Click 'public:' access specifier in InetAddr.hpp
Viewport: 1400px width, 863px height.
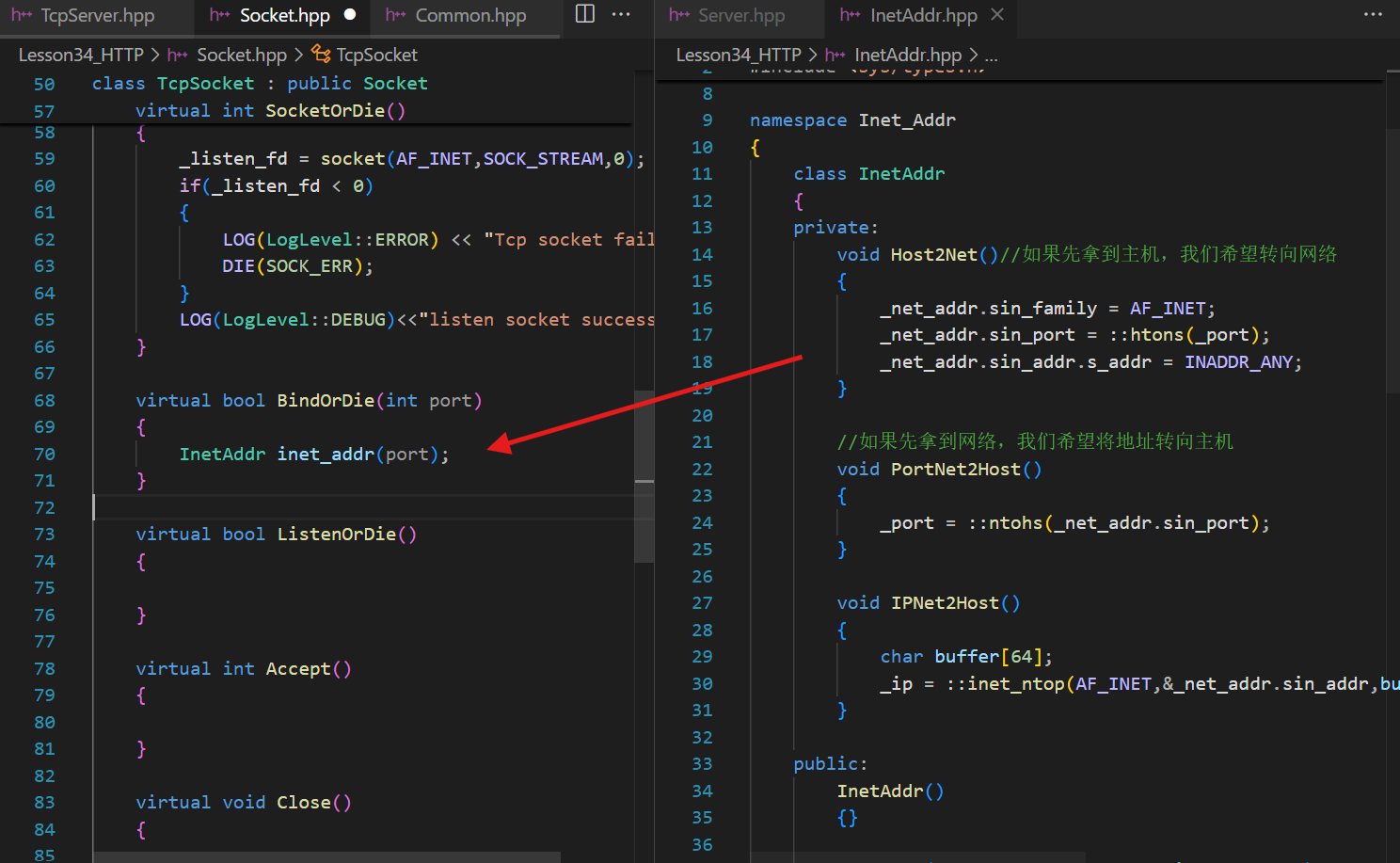tap(830, 764)
